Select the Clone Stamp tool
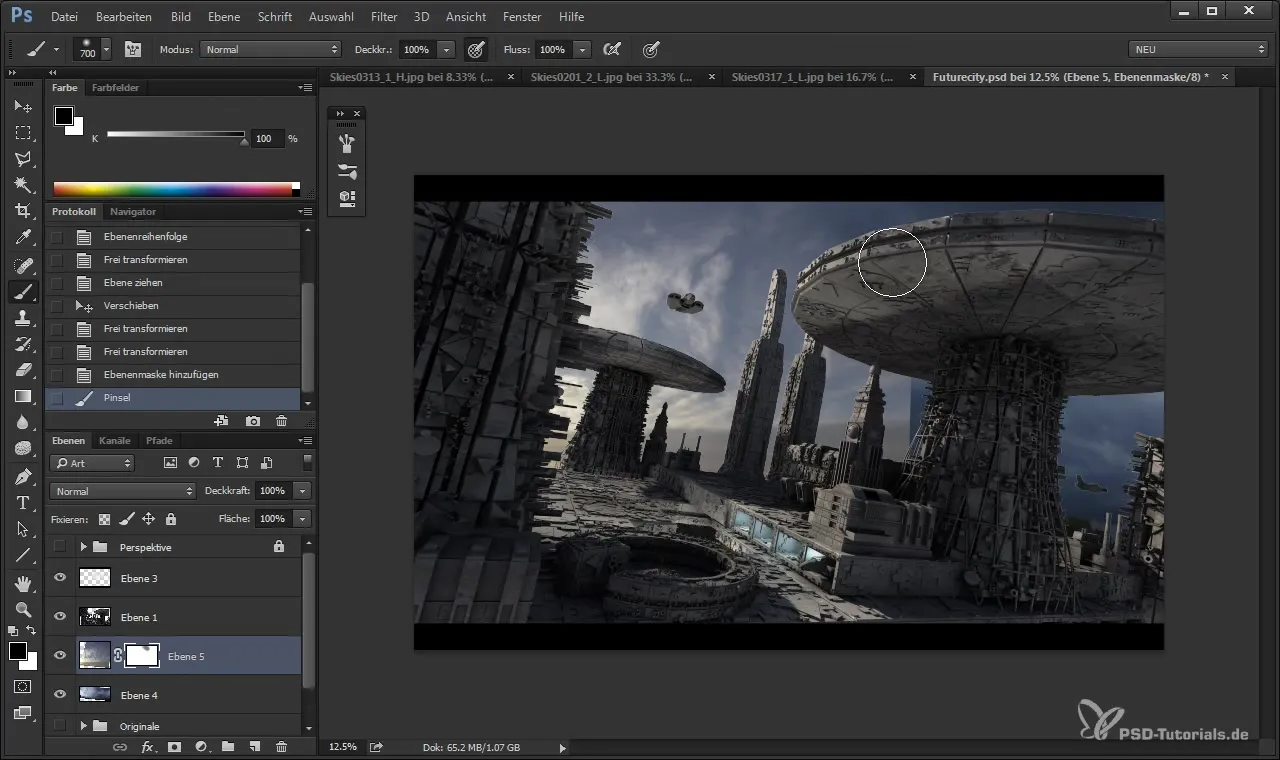1280x760 pixels. [23, 318]
